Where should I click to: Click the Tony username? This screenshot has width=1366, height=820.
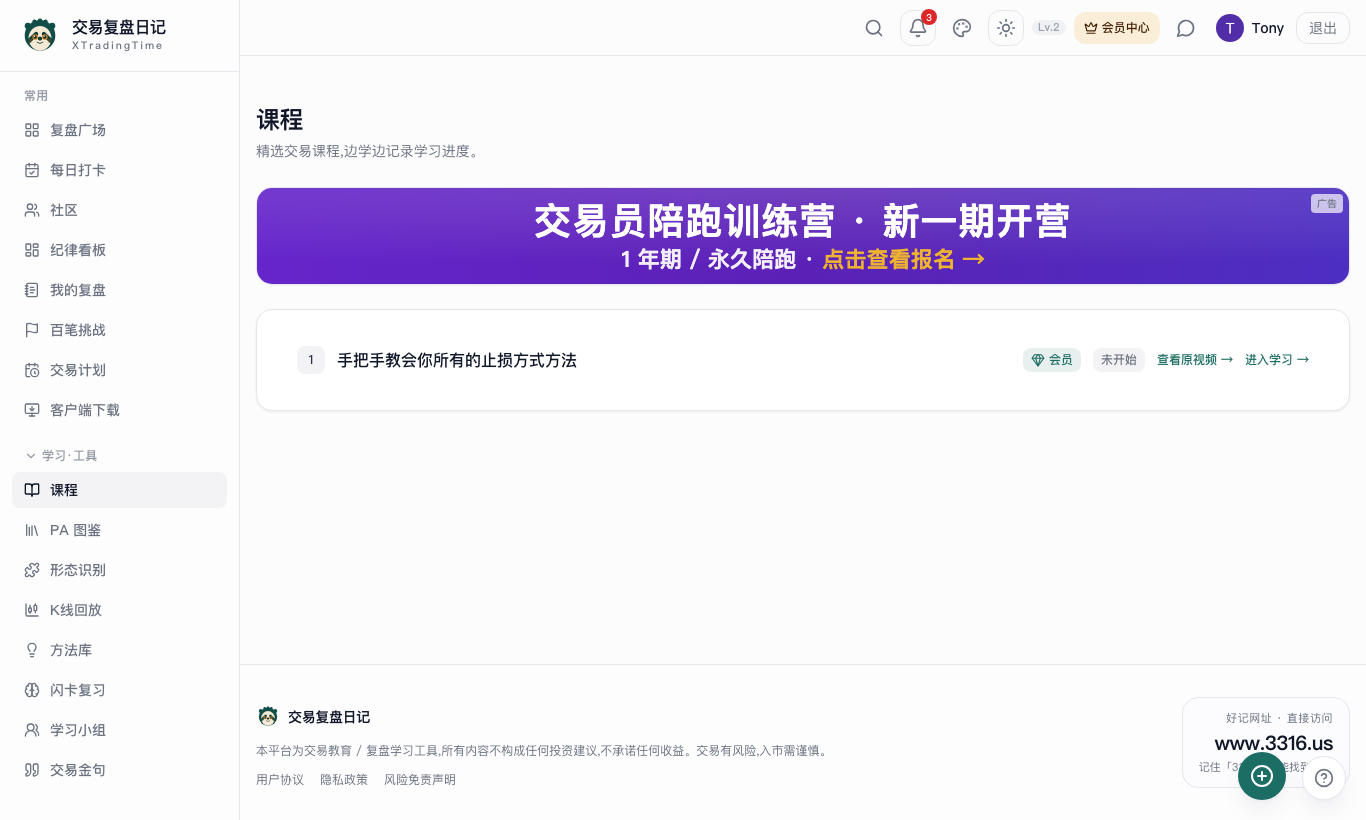1268,28
